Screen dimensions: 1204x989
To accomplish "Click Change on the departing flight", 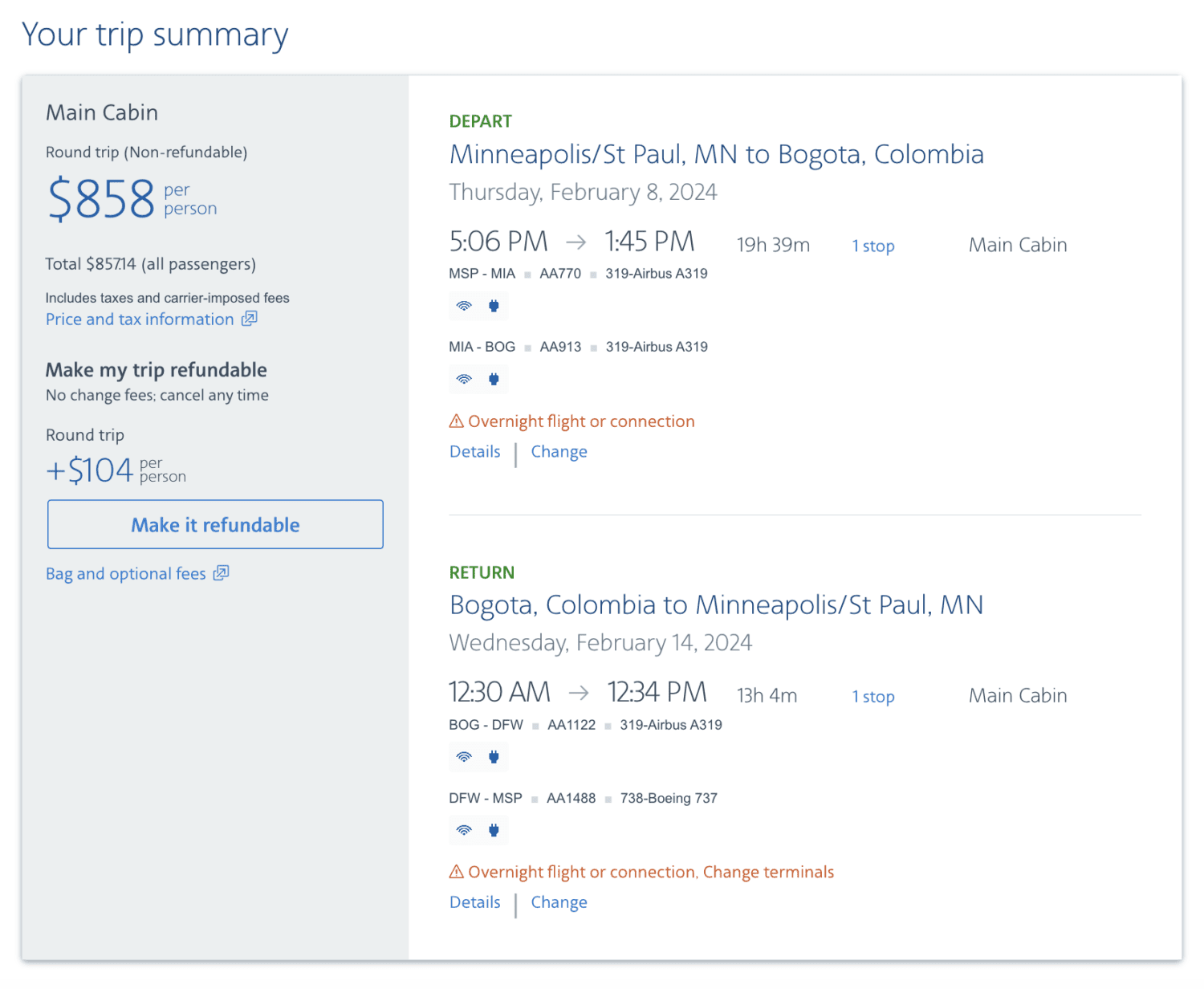I will pyautogui.click(x=559, y=451).
